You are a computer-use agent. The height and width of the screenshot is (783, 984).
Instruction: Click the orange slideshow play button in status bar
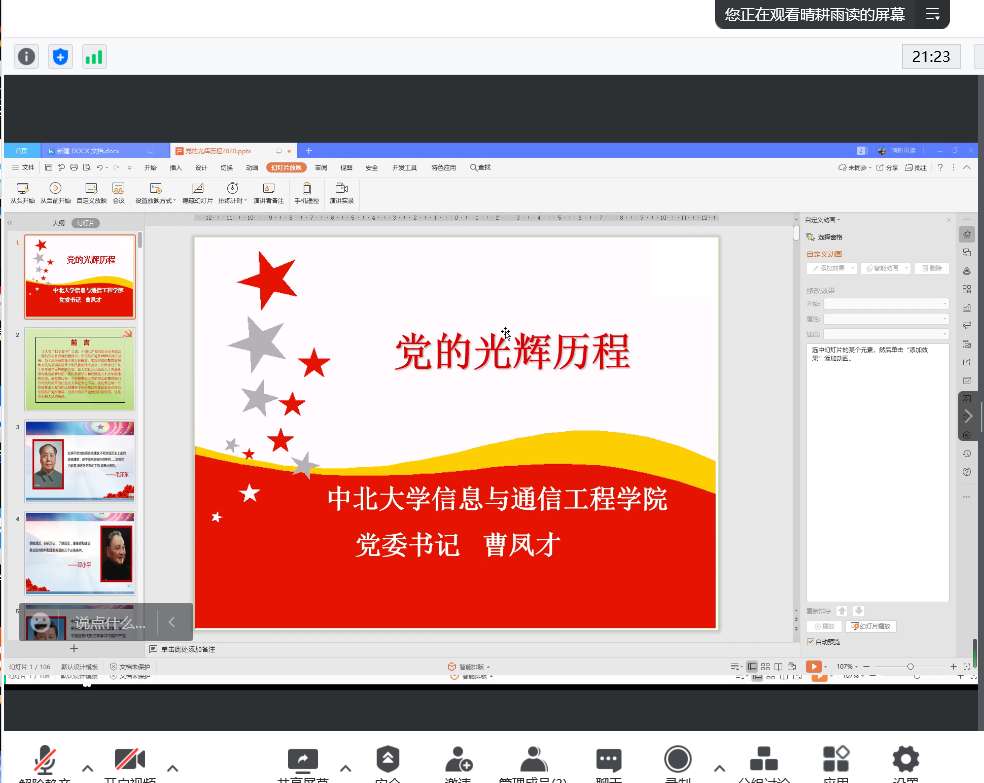814,666
